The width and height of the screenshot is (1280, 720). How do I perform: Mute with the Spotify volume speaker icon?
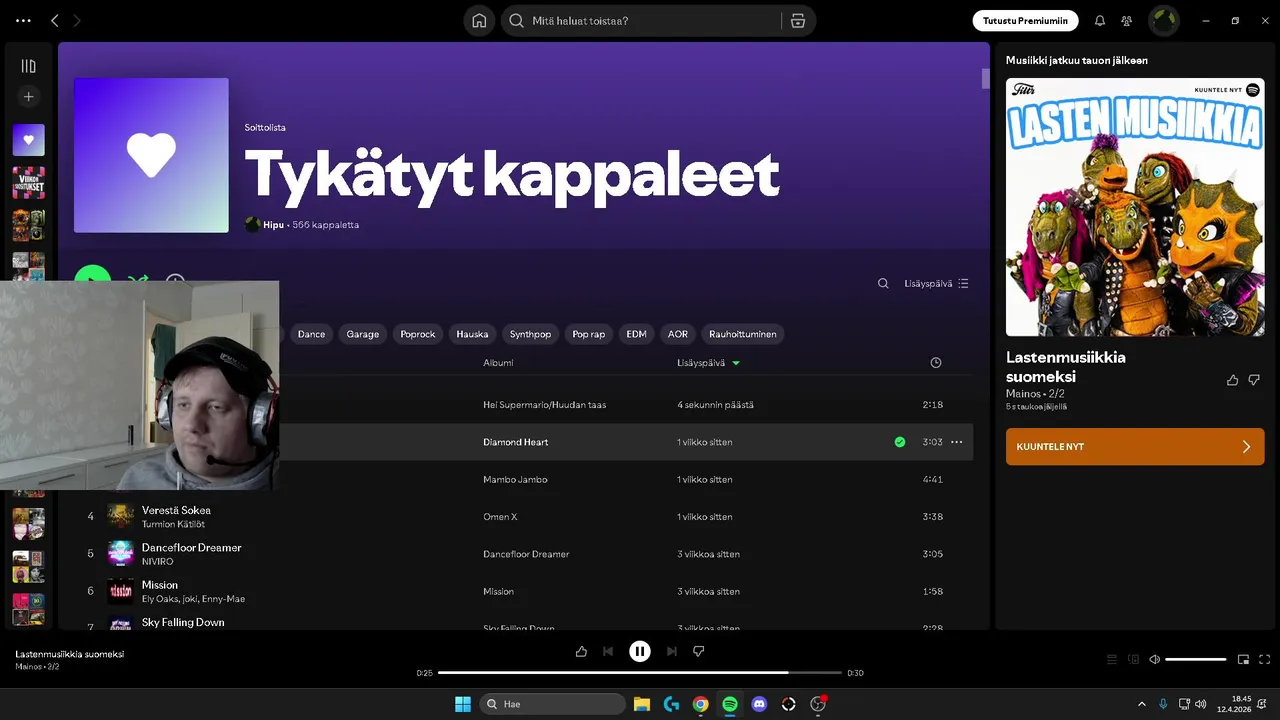pyautogui.click(x=1155, y=659)
